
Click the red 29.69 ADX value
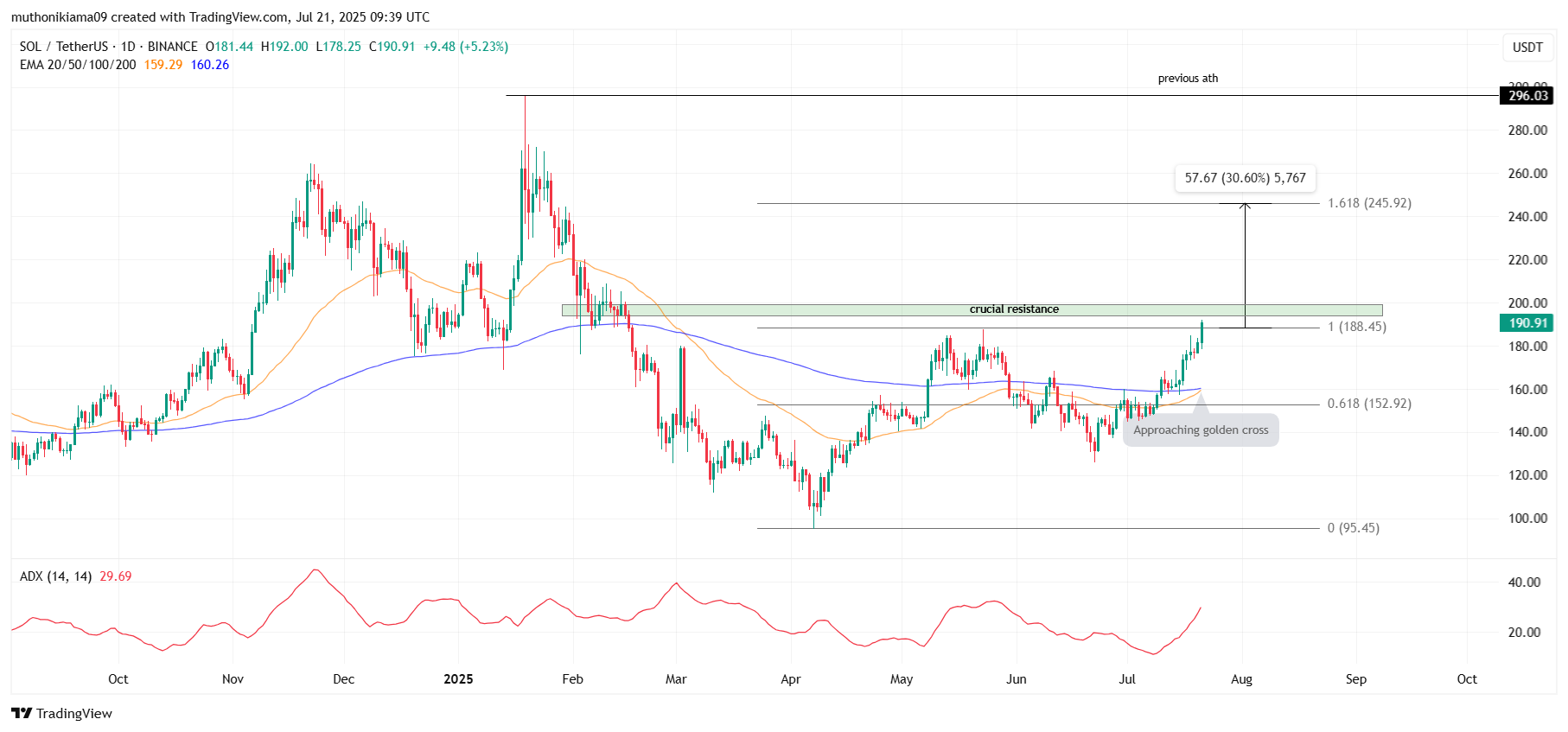coord(115,576)
